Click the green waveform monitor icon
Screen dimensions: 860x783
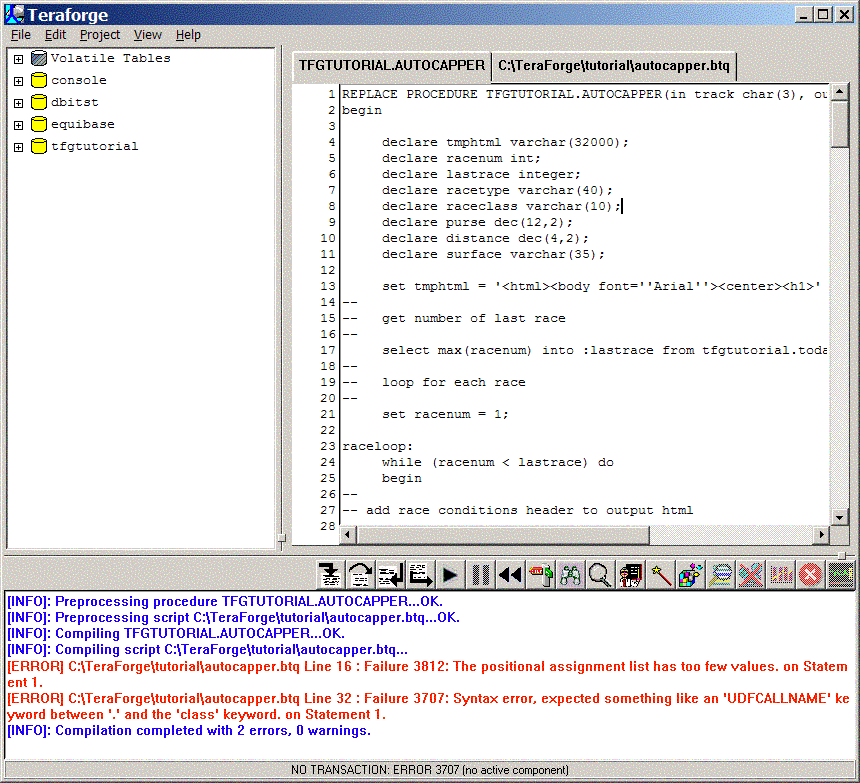click(x=841, y=575)
